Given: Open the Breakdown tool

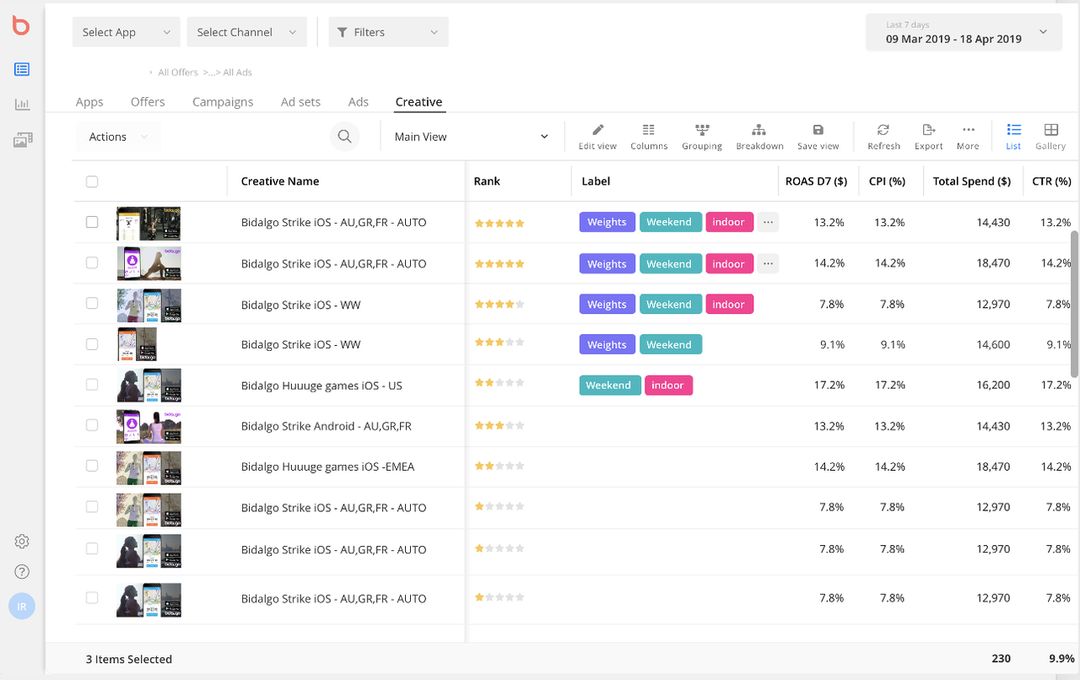Looking at the screenshot, I should (759, 136).
